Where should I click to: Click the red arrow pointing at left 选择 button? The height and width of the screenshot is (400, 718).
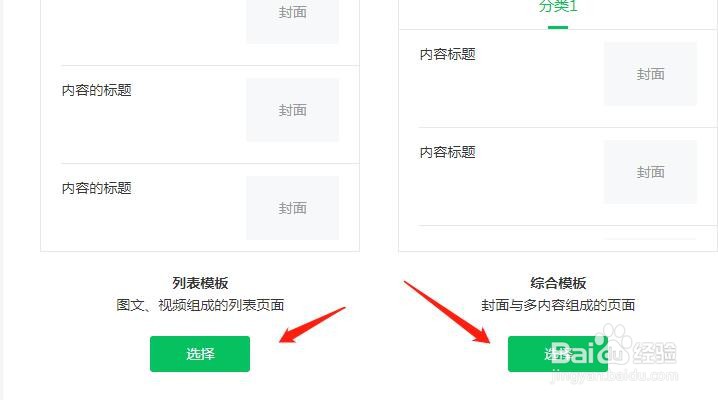(x=312, y=324)
